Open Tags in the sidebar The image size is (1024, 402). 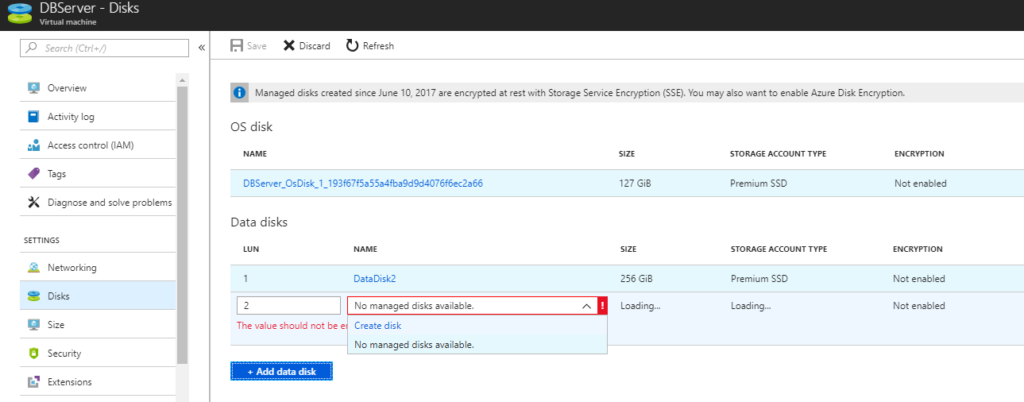click(99, 174)
